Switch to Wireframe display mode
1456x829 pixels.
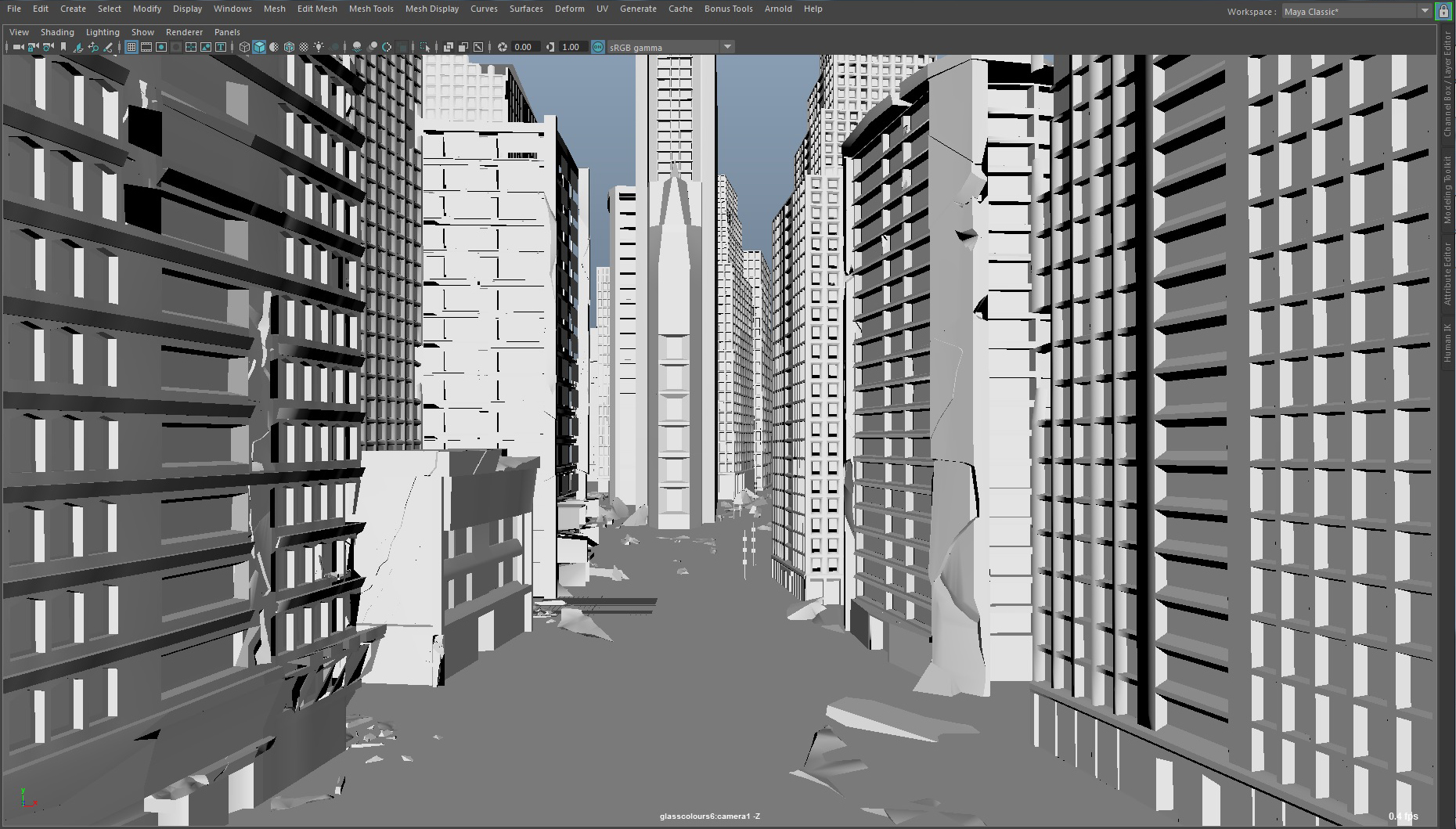tap(244, 47)
